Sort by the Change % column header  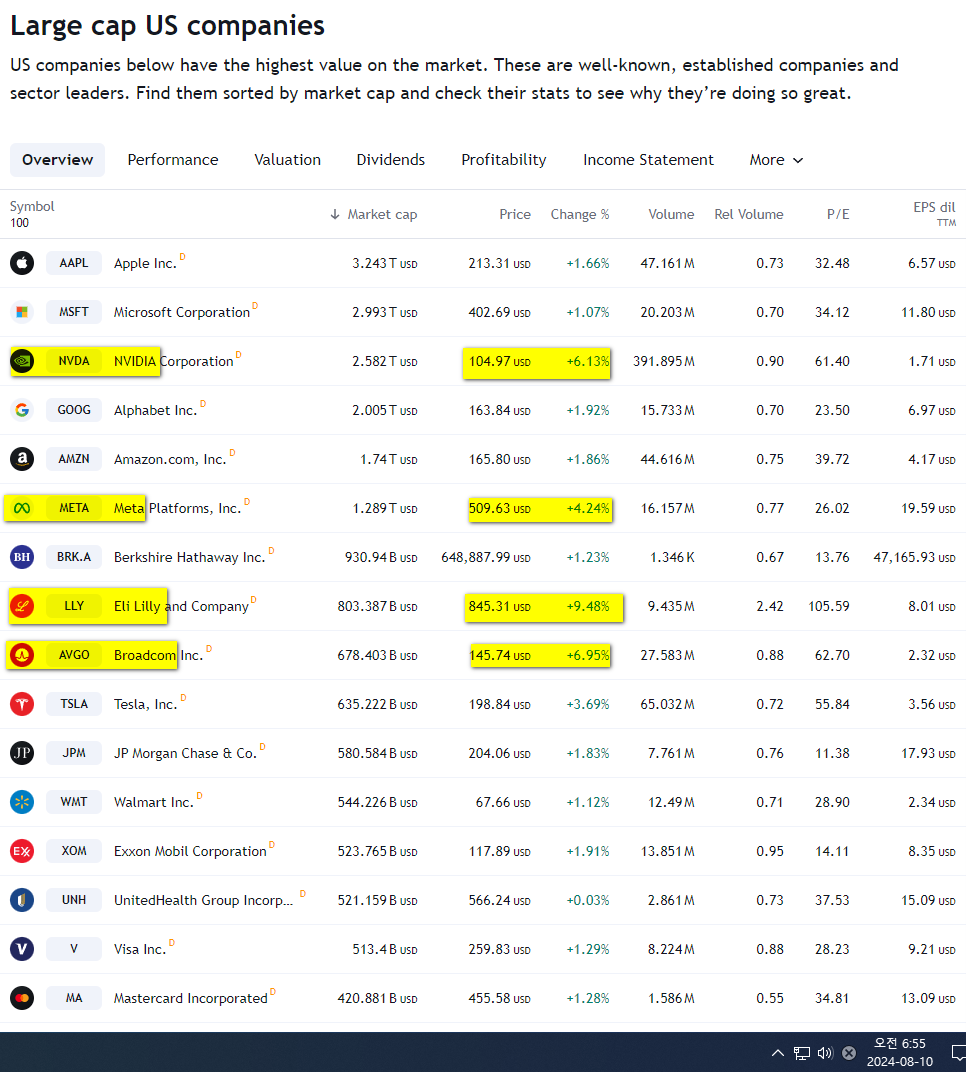click(x=580, y=215)
